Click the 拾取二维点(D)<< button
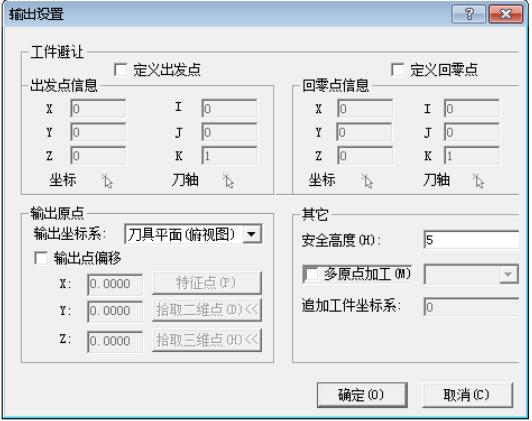This screenshot has width=532, height=421. [207, 310]
